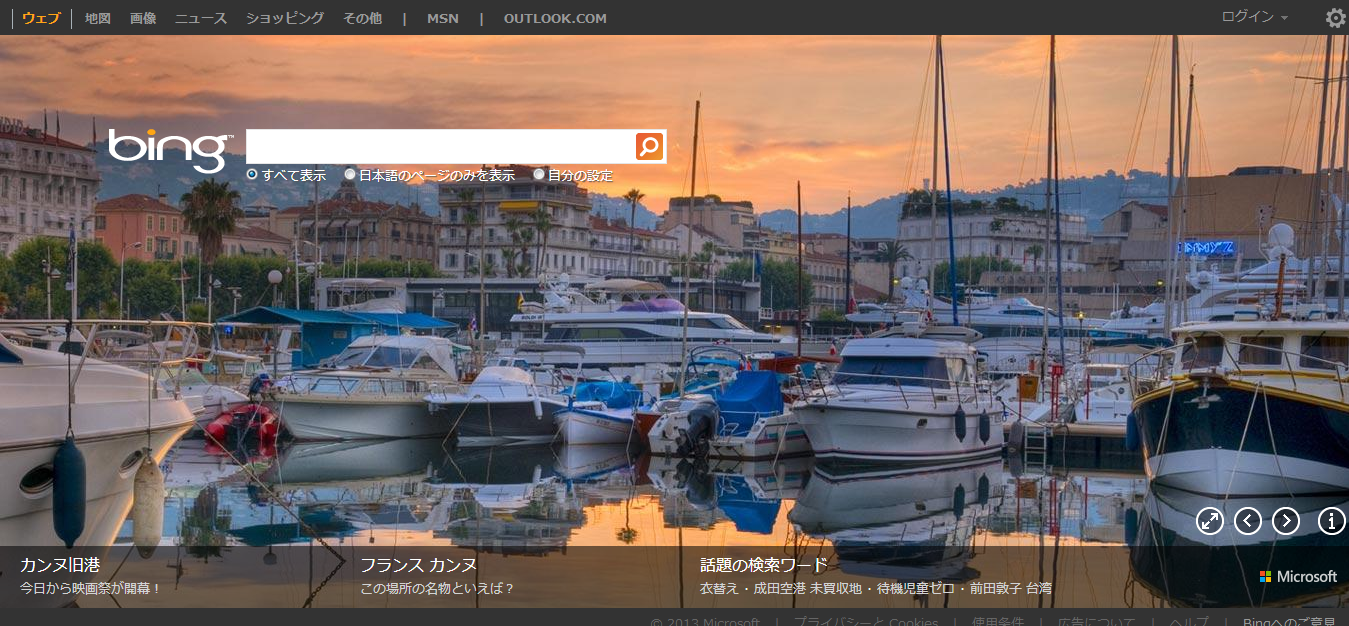The height and width of the screenshot is (626, 1349).
Task: Switch to the 地図 tab
Action: (98, 18)
